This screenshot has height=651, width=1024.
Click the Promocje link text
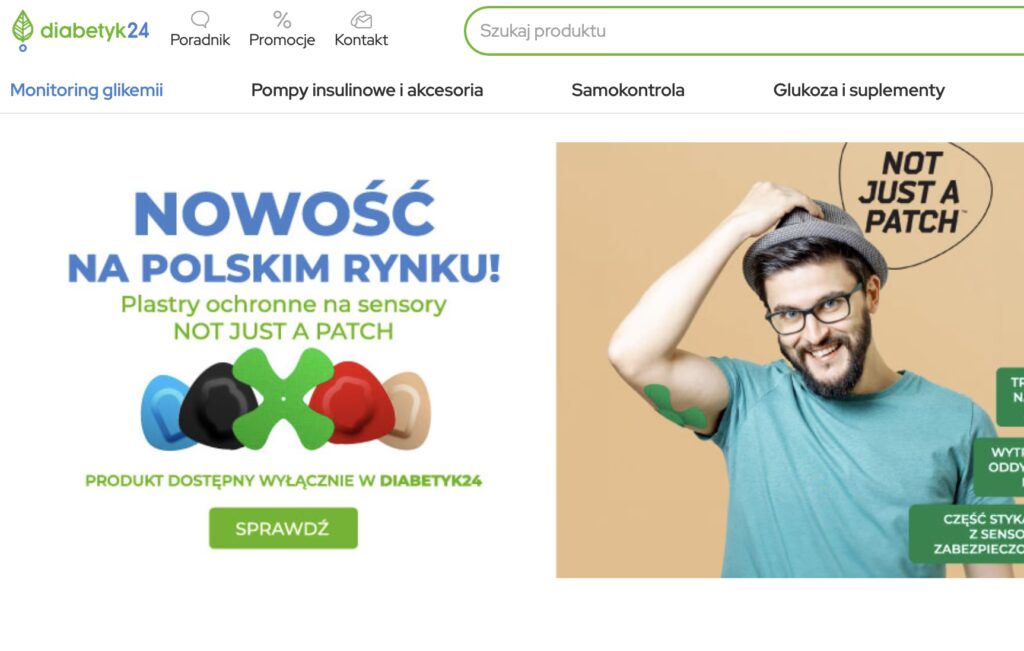(282, 40)
